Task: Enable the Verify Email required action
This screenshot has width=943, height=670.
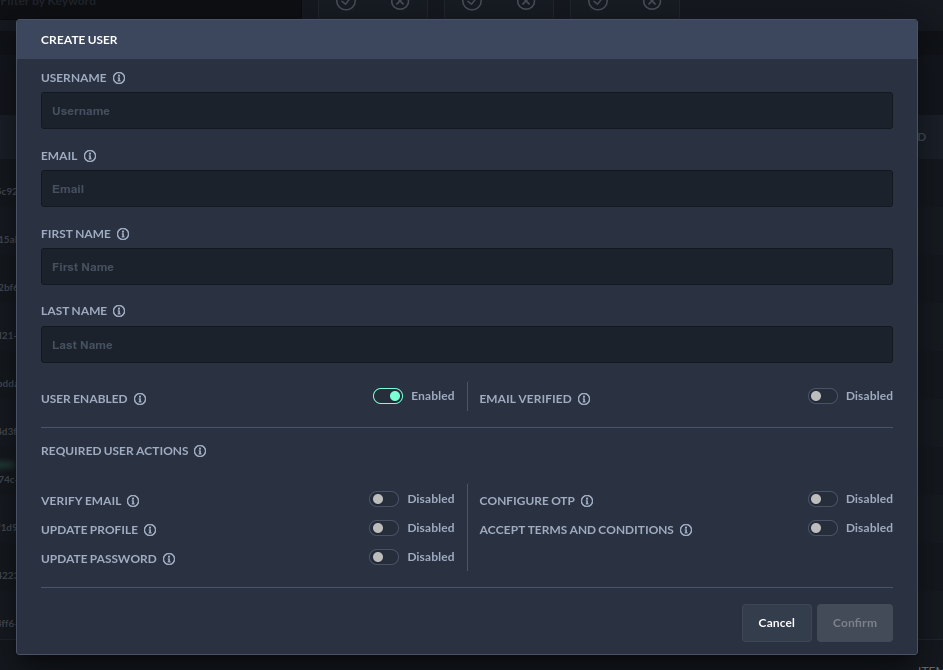Action: (x=384, y=499)
